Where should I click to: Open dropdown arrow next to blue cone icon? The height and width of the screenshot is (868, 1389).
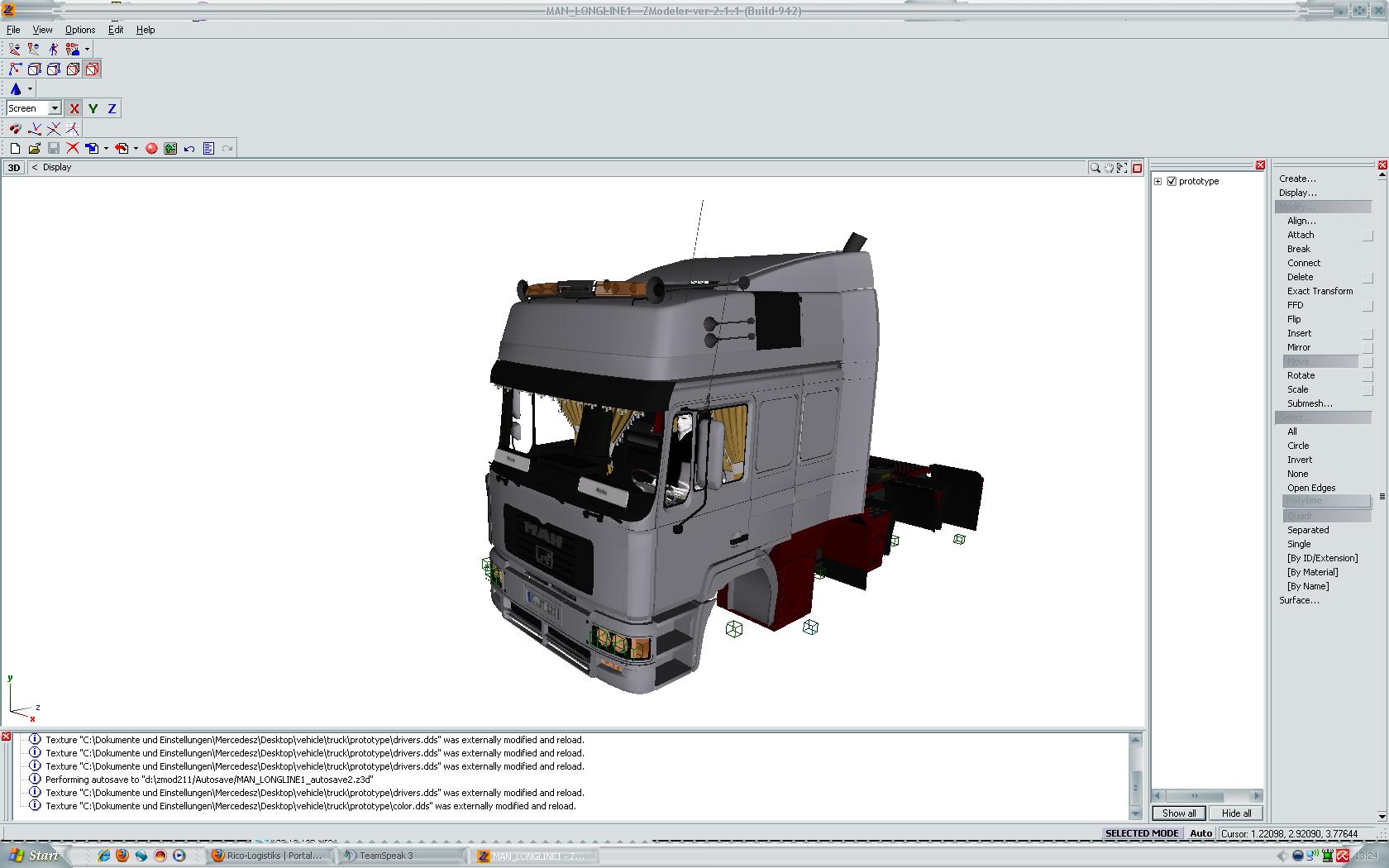point(30,89)
